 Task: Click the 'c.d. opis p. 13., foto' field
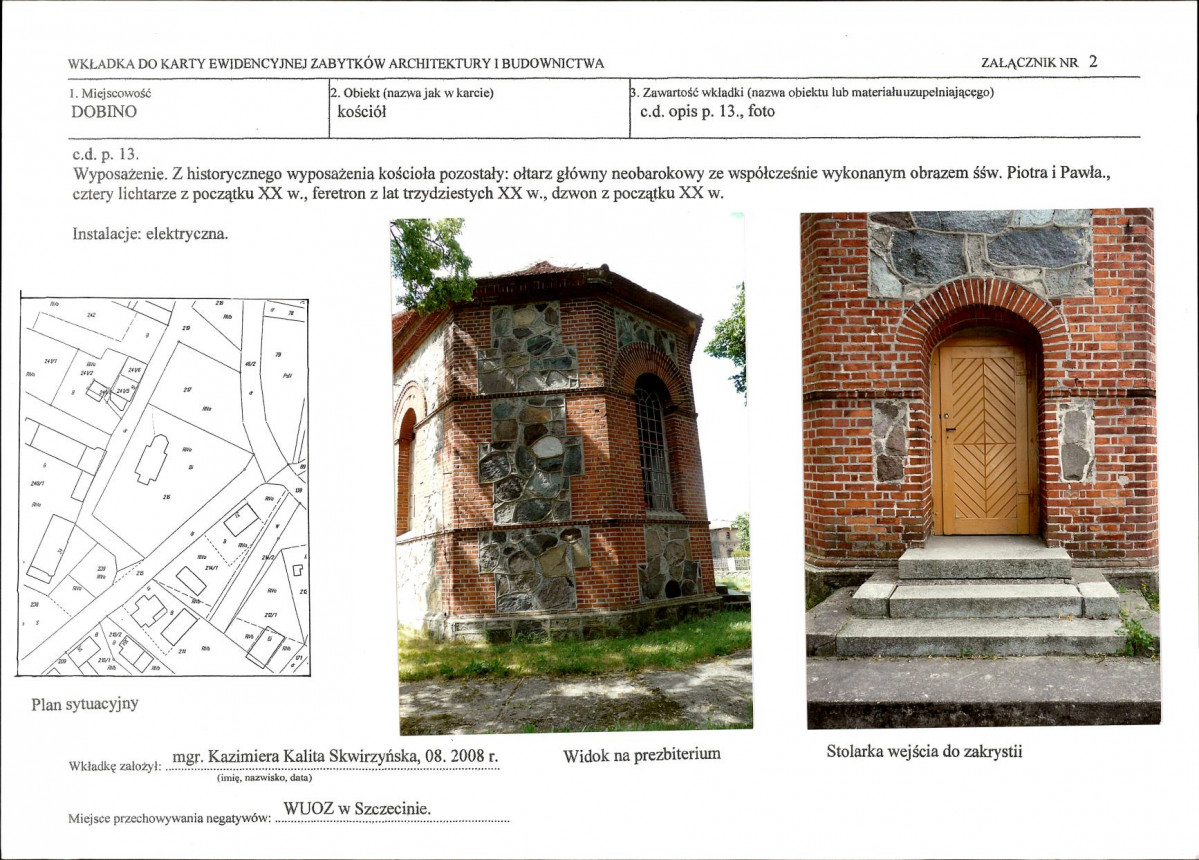point(707,112)
